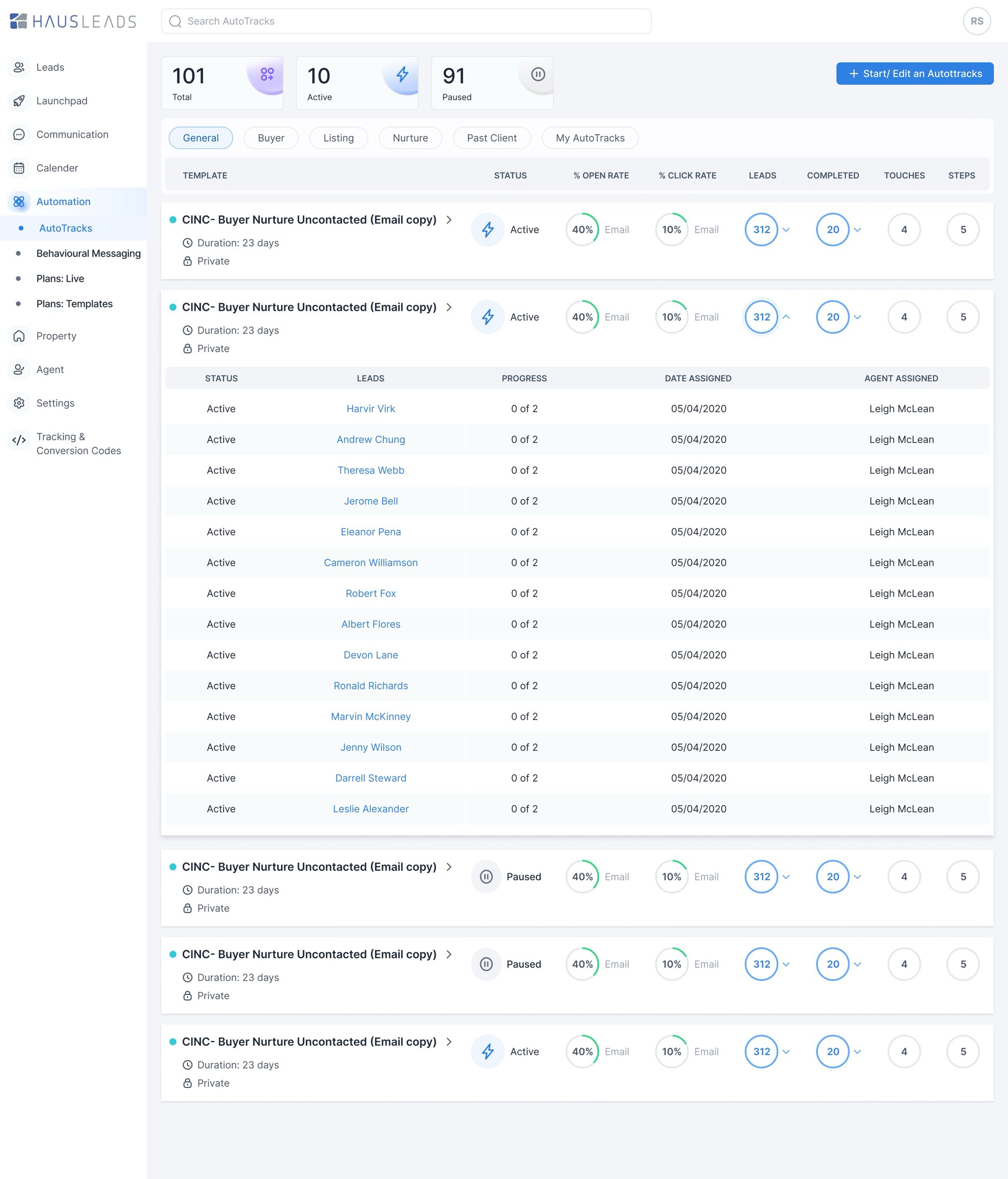Open Tracking & Conversion Codes icon
Screen dimensions: 1008x1179
pyautogui.click(x=19, y=440)
